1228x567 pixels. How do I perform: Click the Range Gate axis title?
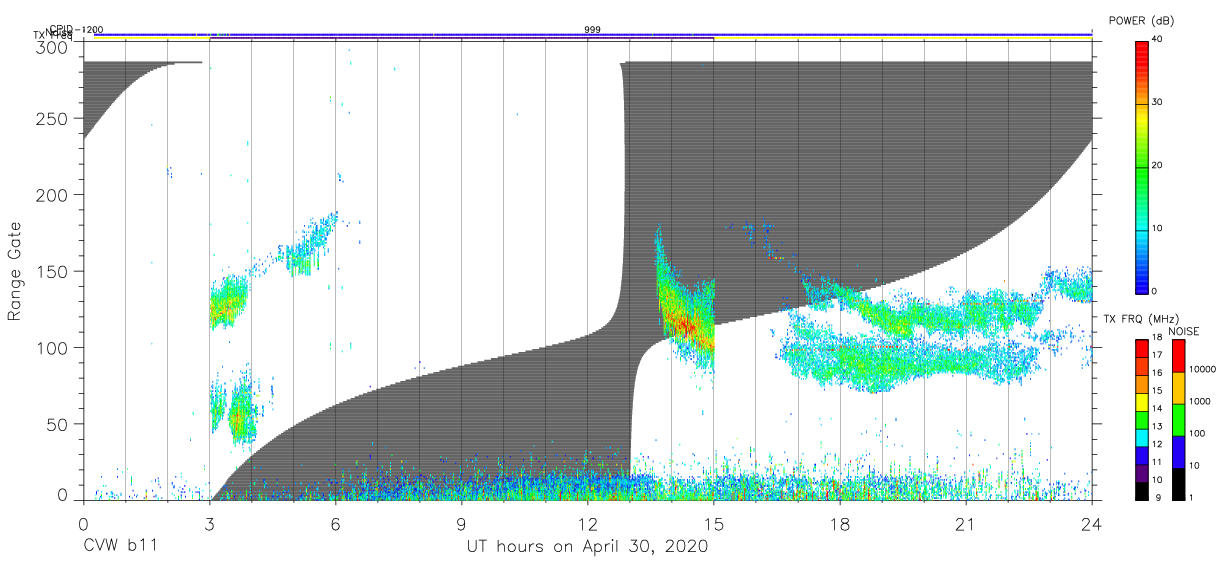pos(17,271)
